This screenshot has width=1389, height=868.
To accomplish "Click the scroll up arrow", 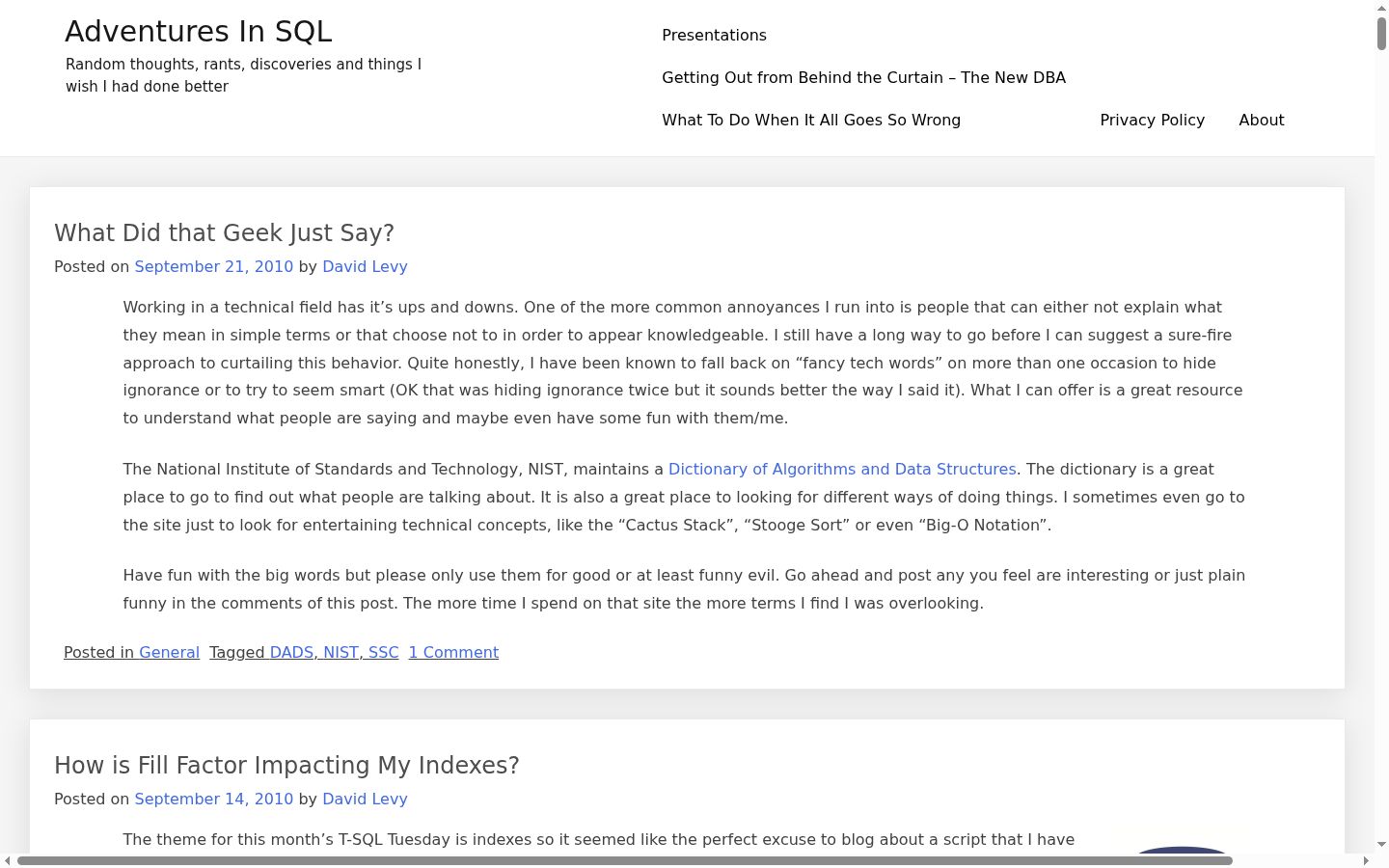I will pyautogui.click(x=1381, y=7).
